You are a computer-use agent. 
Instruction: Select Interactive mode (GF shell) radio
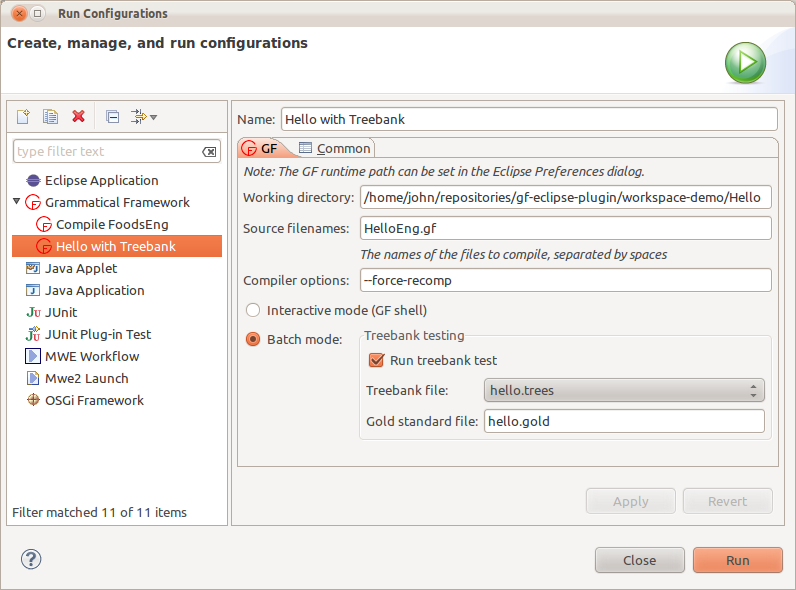[x=253, y=310]
